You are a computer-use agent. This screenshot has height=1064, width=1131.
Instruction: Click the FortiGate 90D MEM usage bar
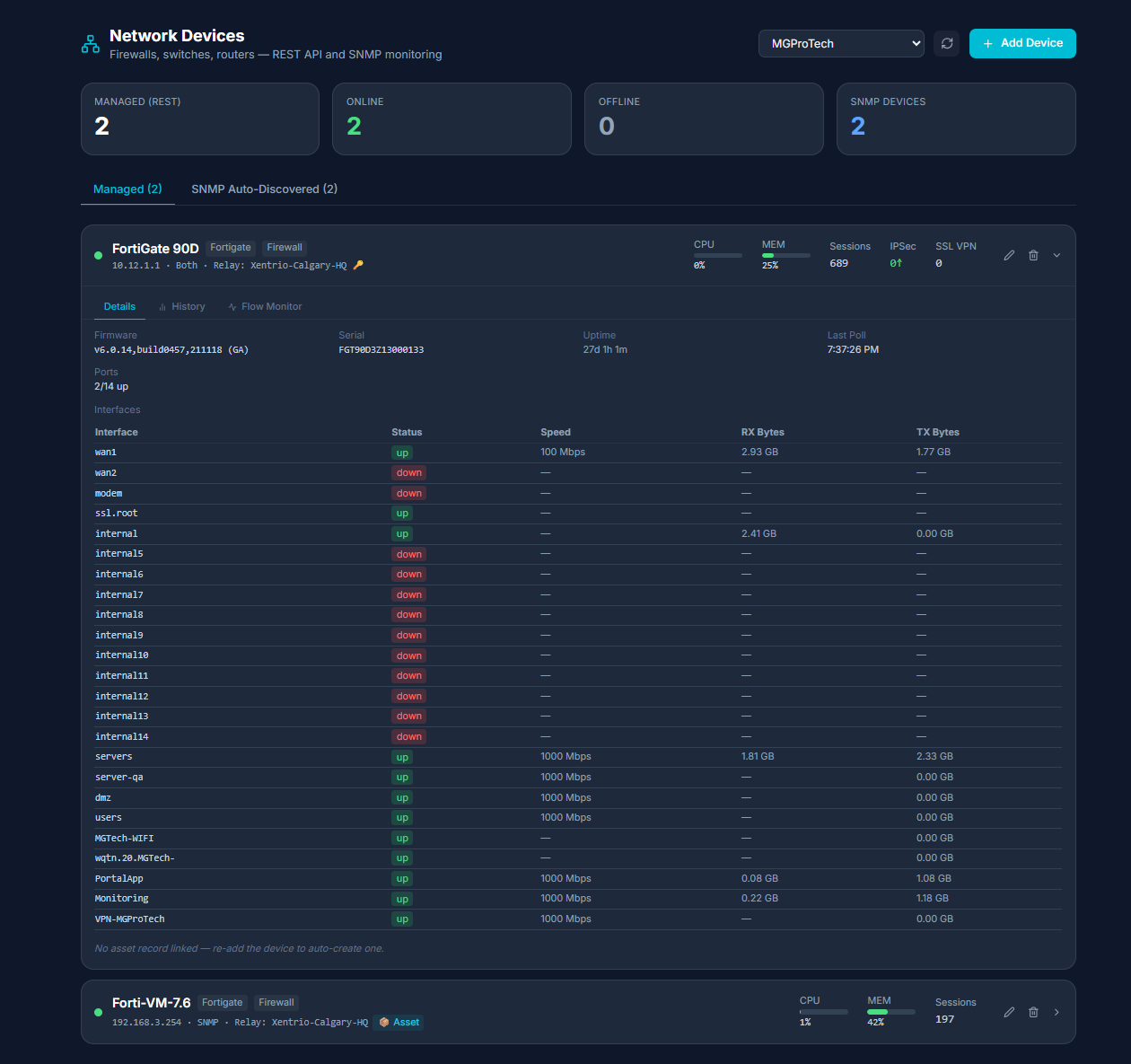[x=786, y=256]
